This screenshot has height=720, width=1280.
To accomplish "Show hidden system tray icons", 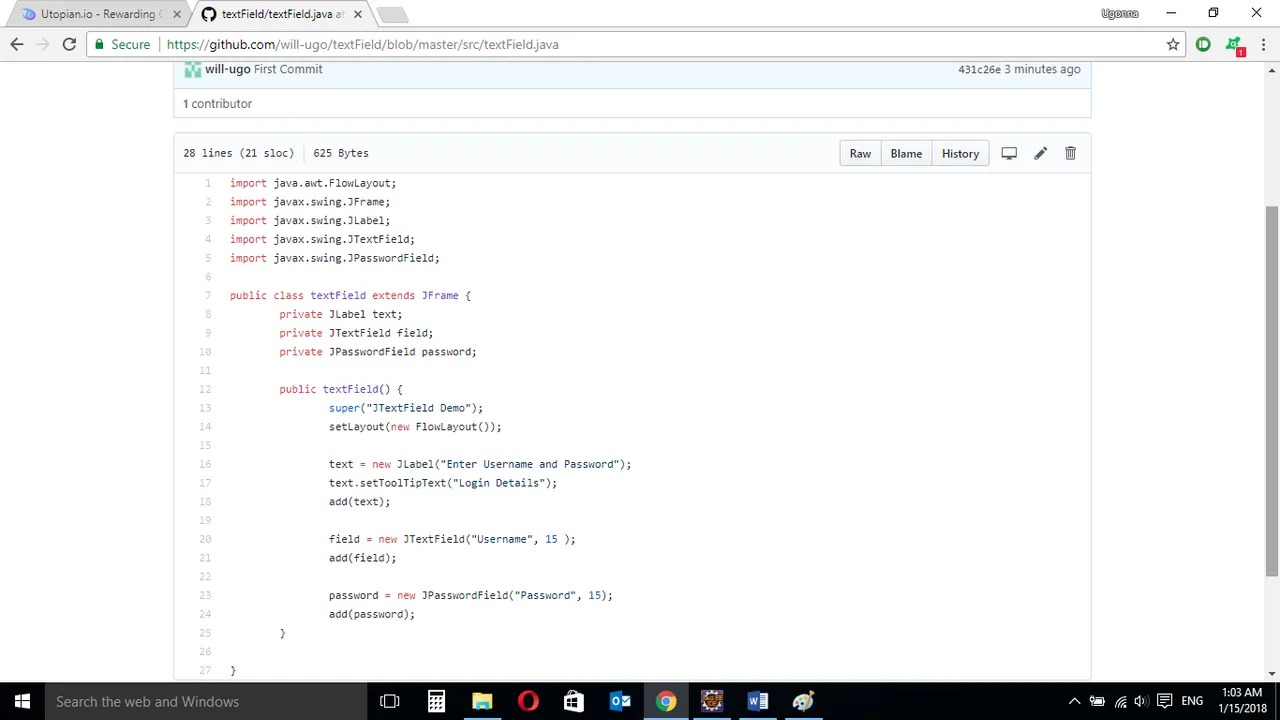I will [1074, 701].
